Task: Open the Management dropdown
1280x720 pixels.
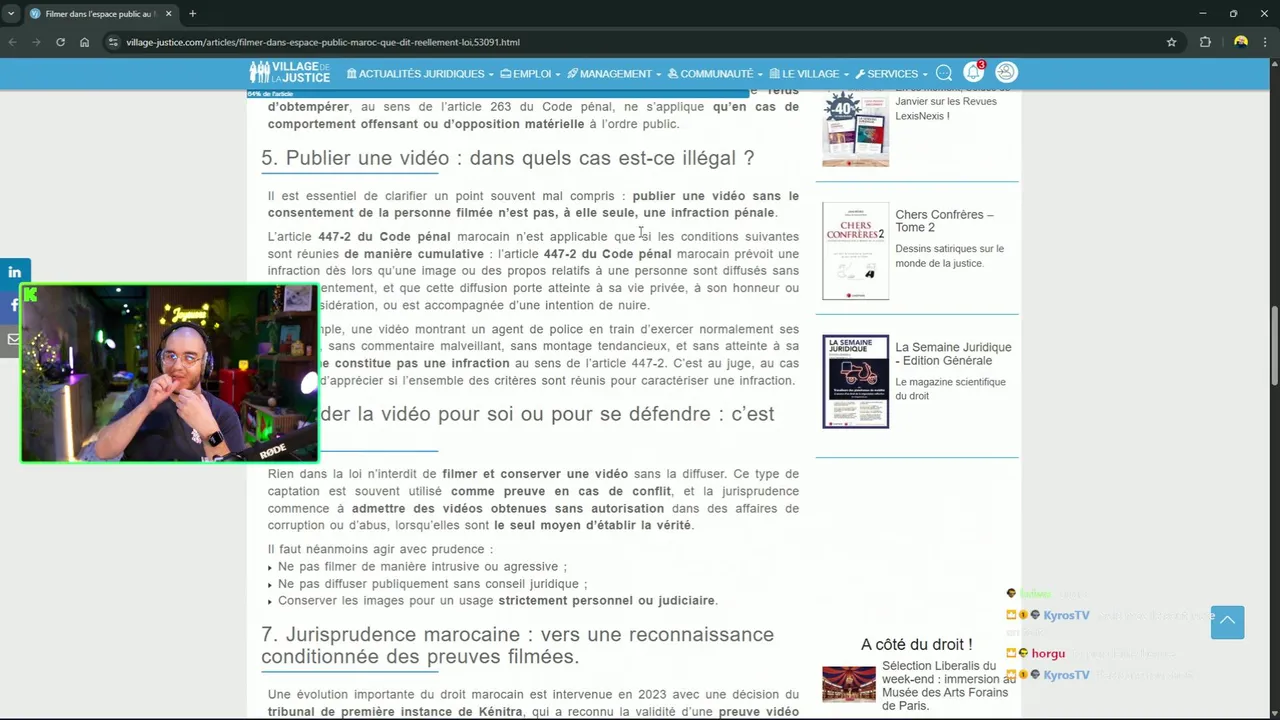Action: 614,74
